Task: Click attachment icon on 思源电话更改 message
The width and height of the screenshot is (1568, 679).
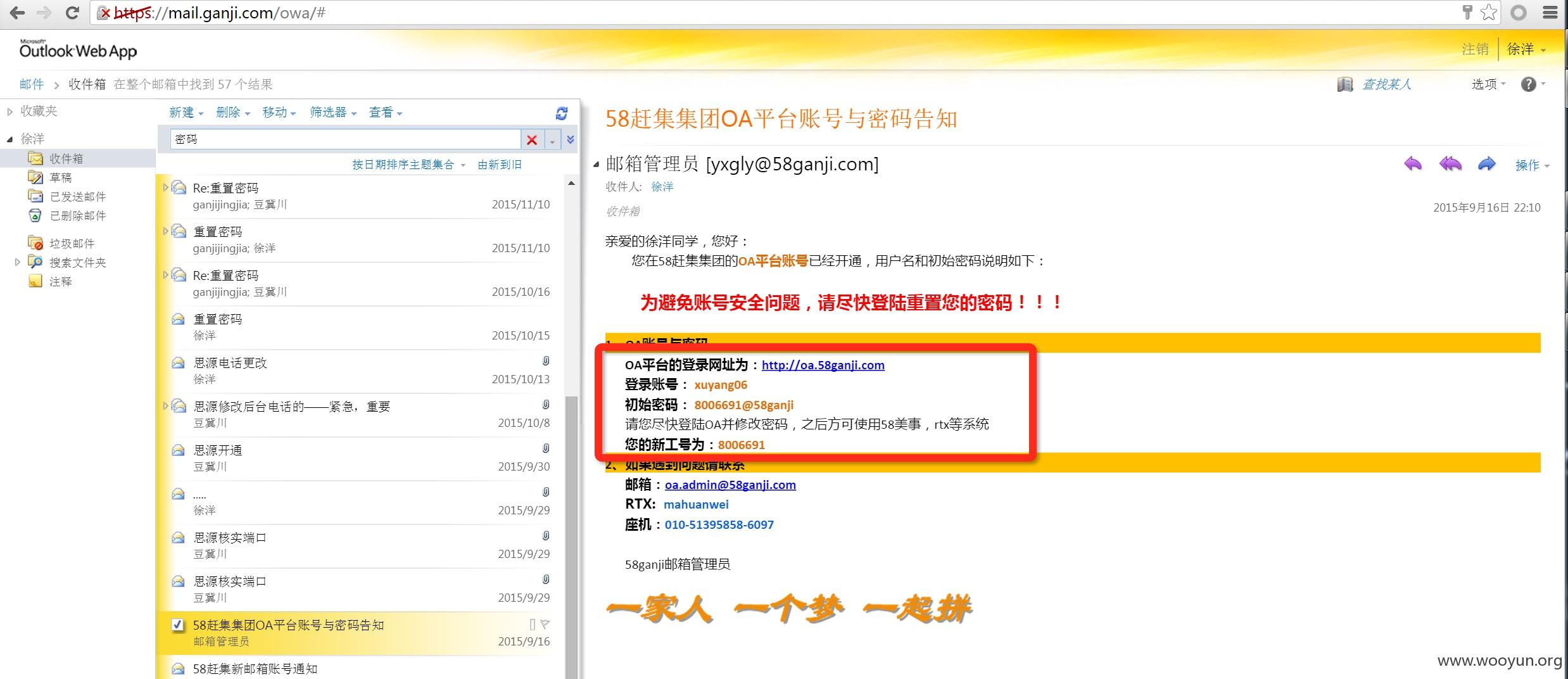Action: pyautogui.click(x=545, y=361)
